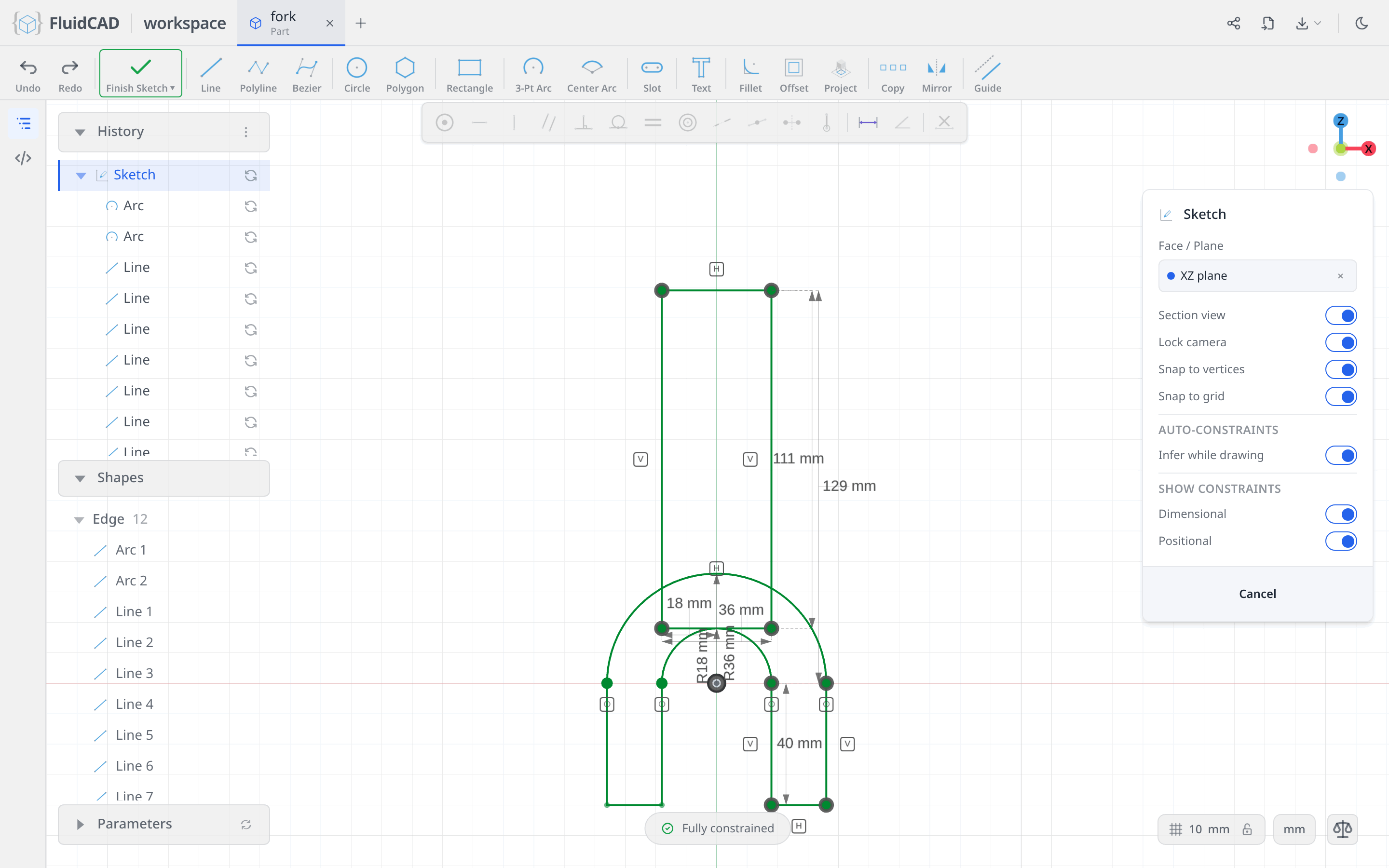Select the Polyline tool
This screenshot has width=1389, height=868.
pos(259,75)
